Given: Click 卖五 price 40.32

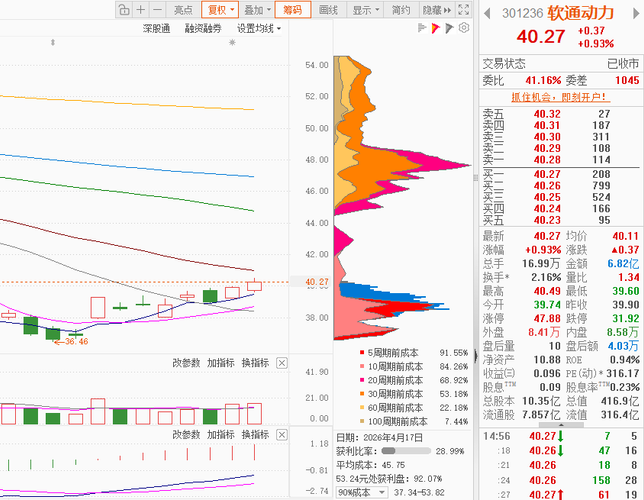Looking at the screenshot, I should (547, 114).
